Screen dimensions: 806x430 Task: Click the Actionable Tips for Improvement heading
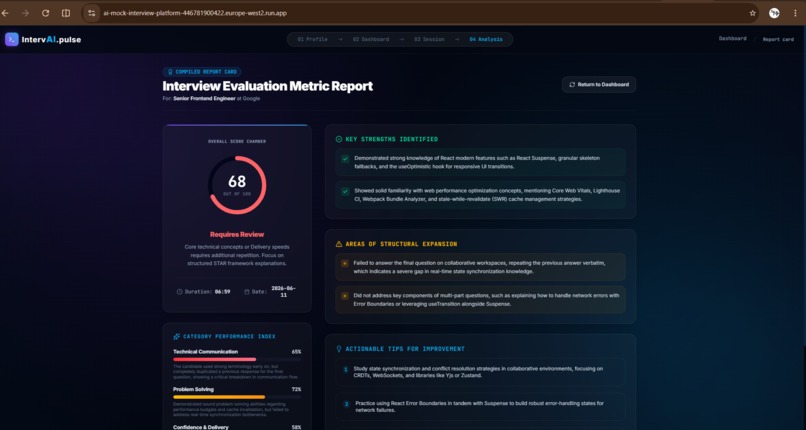coord(405,349)
